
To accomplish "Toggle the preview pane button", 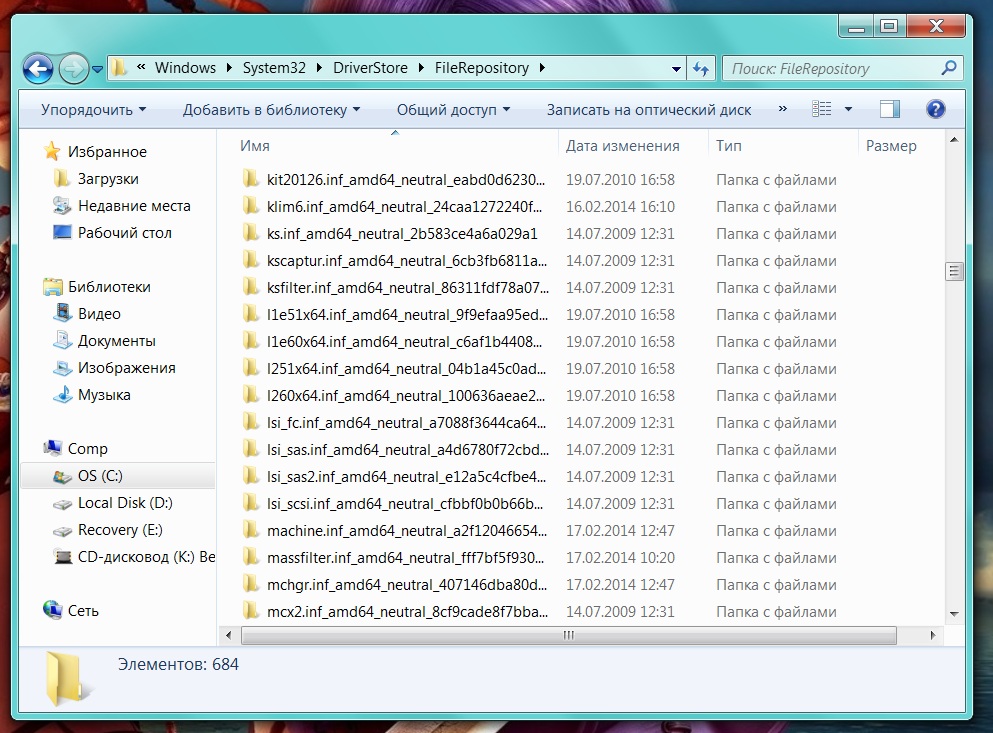I will click(890, 109).
